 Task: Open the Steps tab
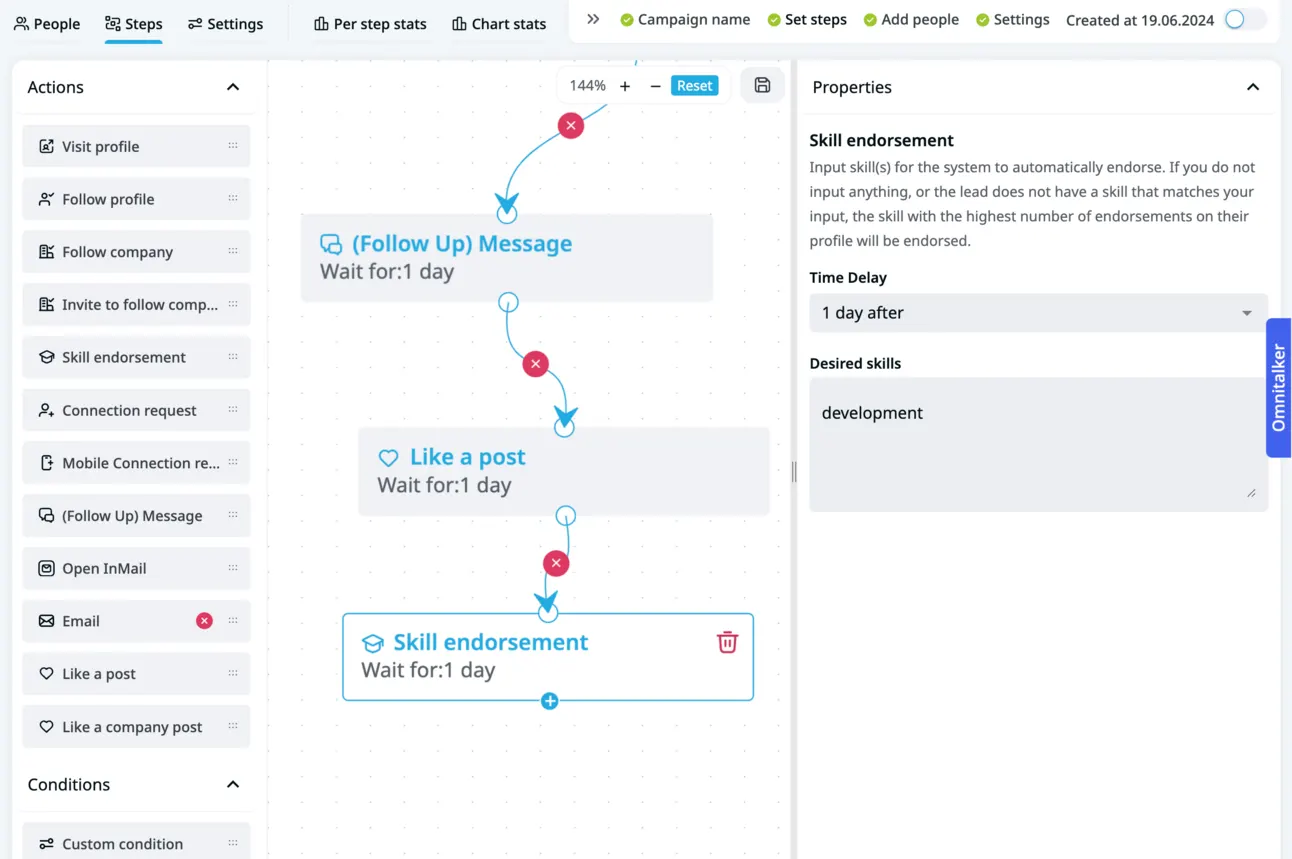point(133,23)
